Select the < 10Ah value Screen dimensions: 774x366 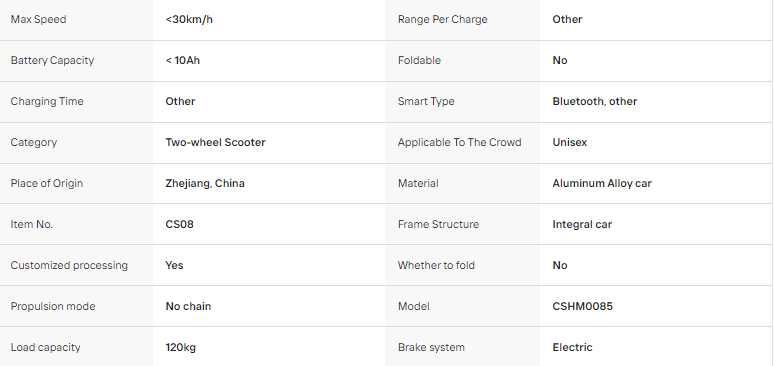183,60
